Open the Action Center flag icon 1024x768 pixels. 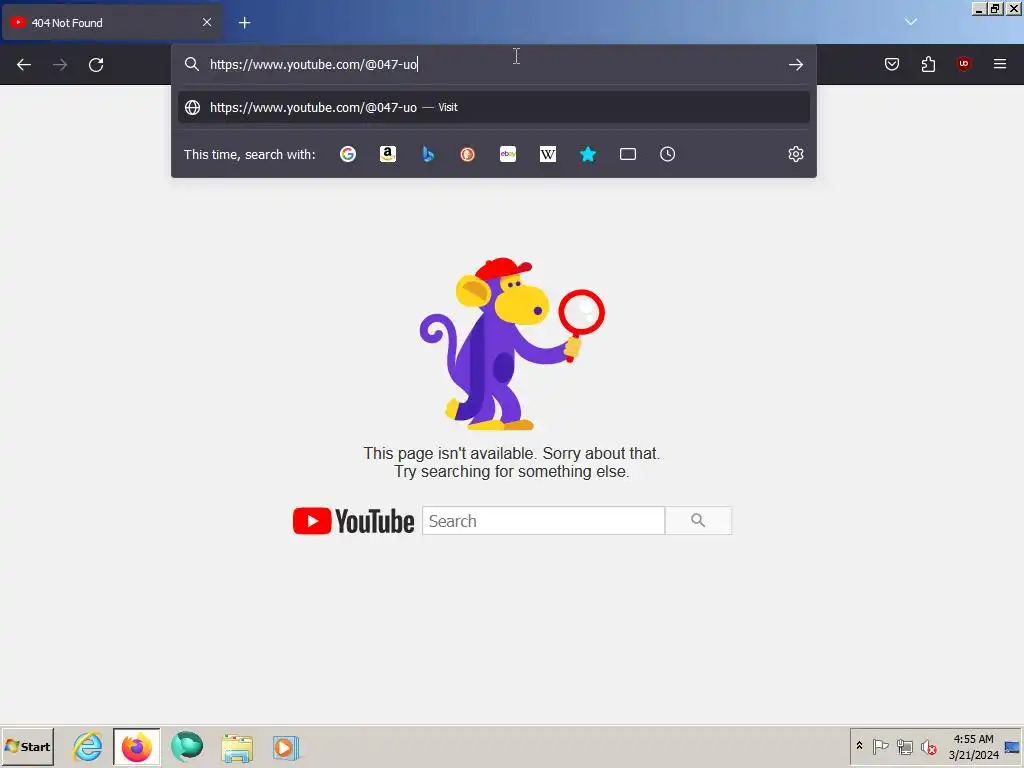coord(880,746)
